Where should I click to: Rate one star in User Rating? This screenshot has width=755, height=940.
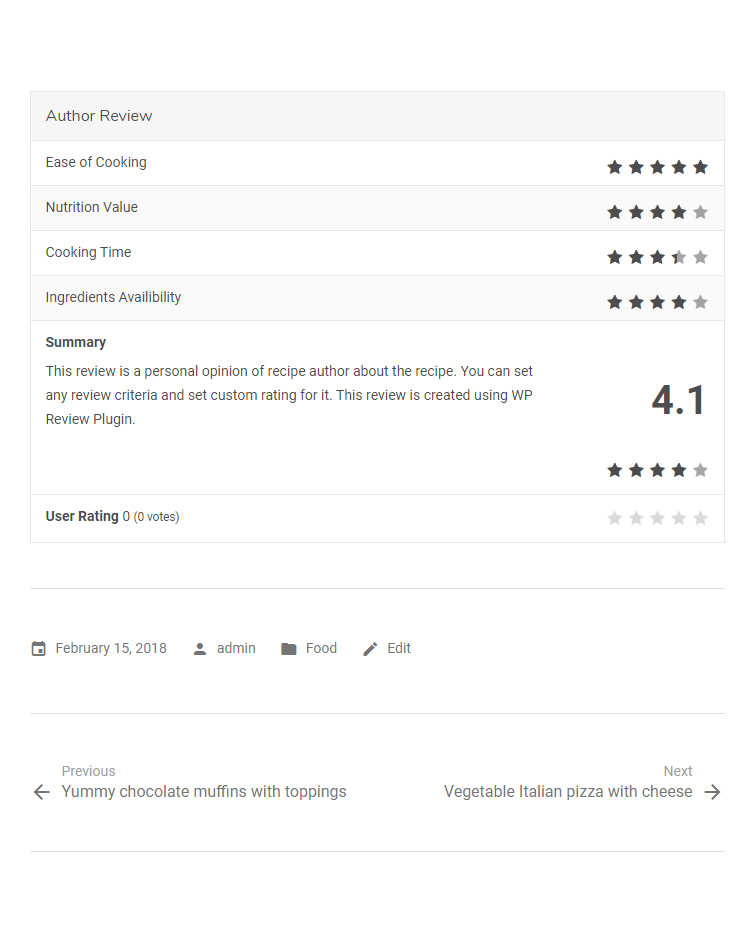[615, 518]
